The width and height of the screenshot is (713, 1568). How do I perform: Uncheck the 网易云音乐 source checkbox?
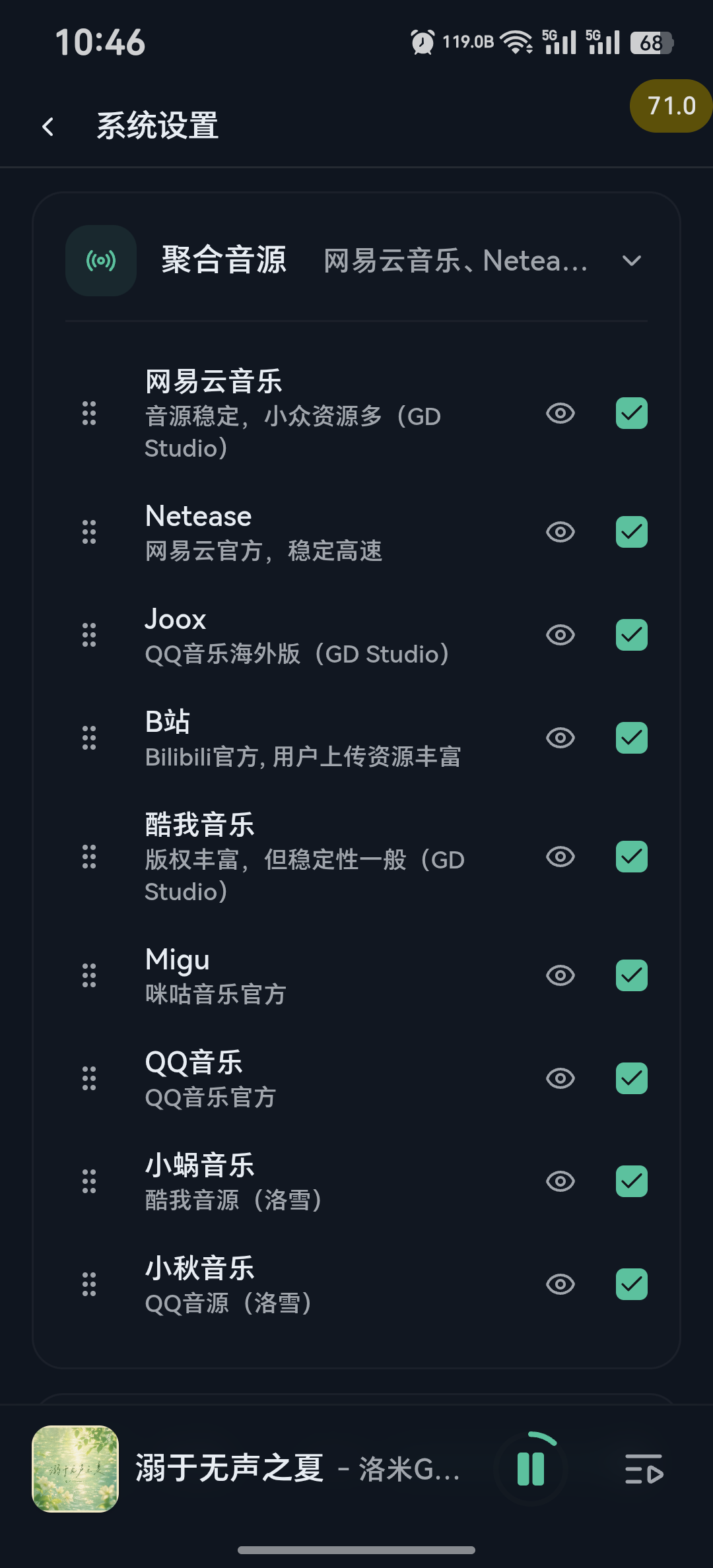click(632, 413)
